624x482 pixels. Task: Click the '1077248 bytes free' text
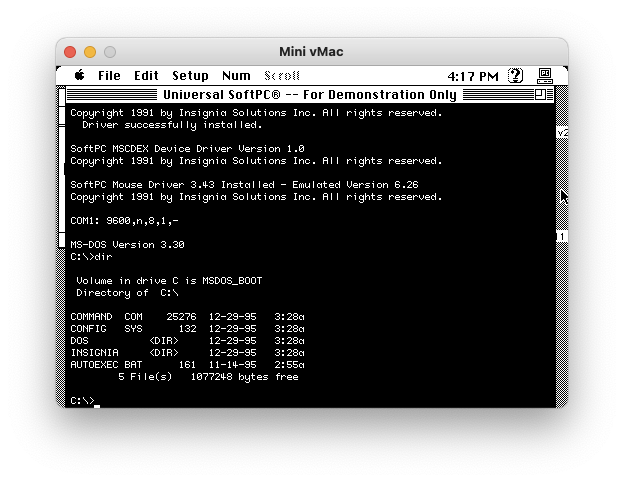245,377
